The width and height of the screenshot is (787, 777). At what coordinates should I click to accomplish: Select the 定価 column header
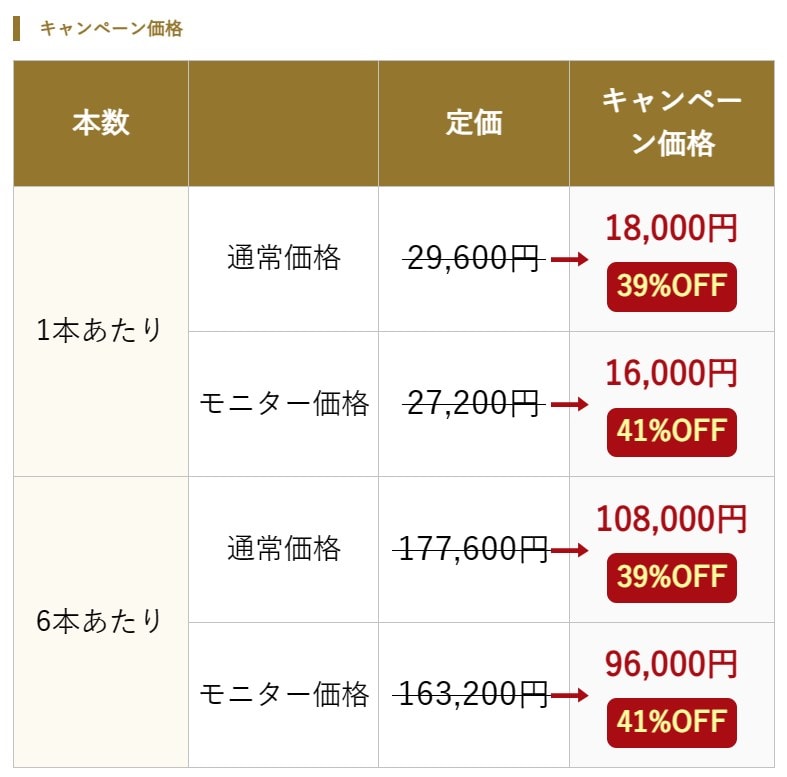click(474, 123)
